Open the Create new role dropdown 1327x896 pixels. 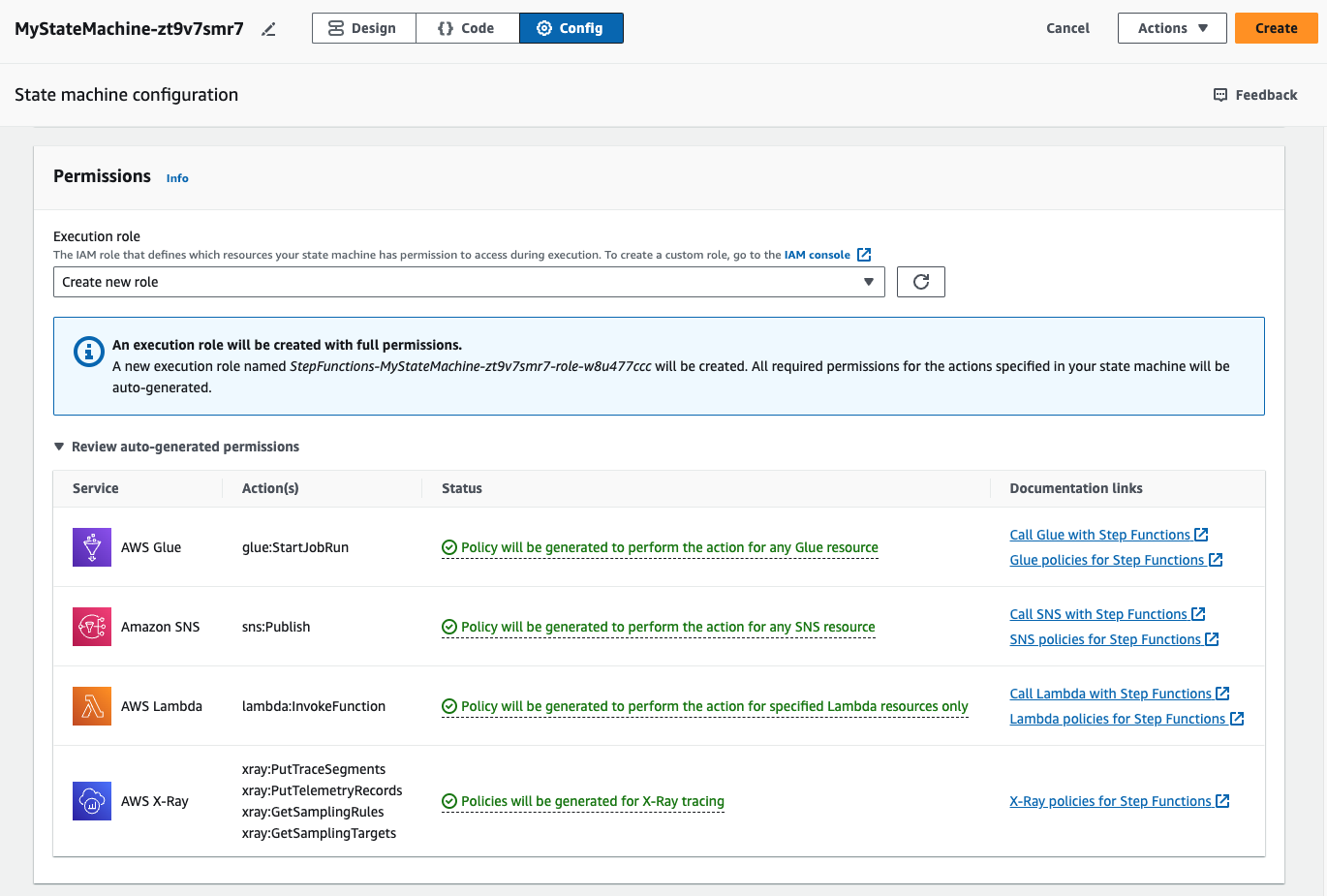pos(469,281)
